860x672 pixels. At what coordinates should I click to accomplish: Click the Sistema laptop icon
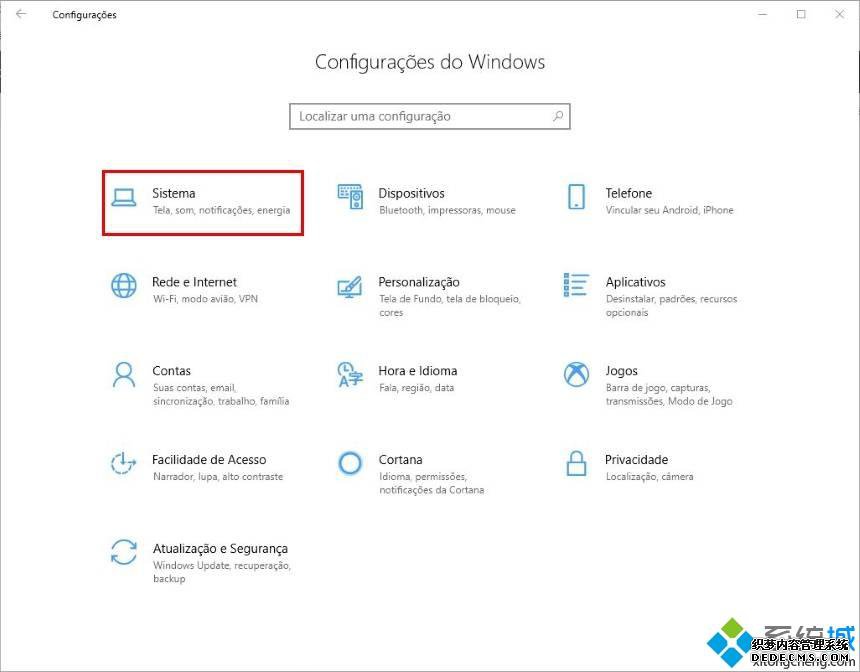tap(123, 197)
